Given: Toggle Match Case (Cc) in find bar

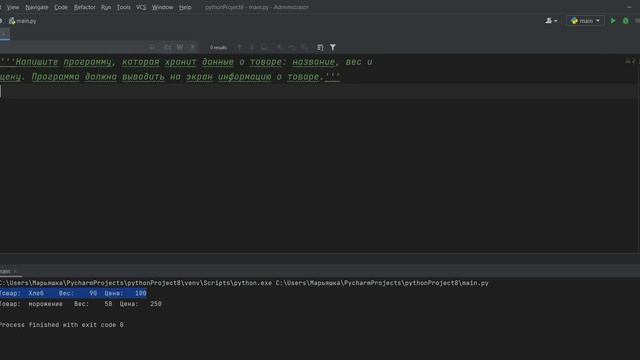Looking at the screenshot, I should (168, 47).
